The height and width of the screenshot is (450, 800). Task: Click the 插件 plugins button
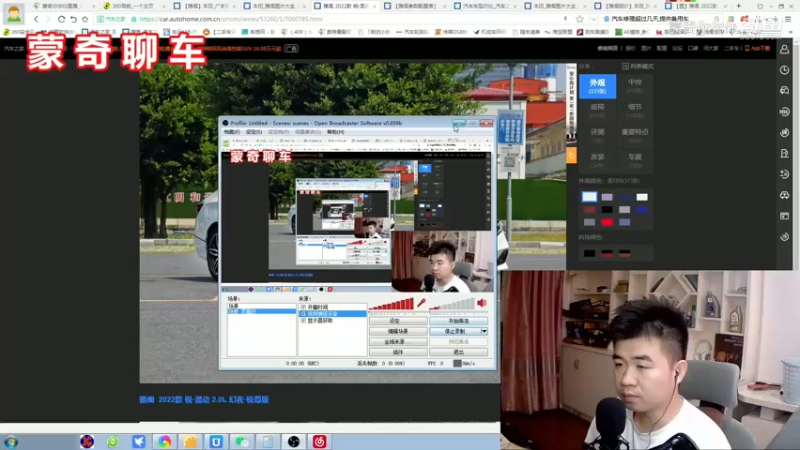[x=398, y=352]
